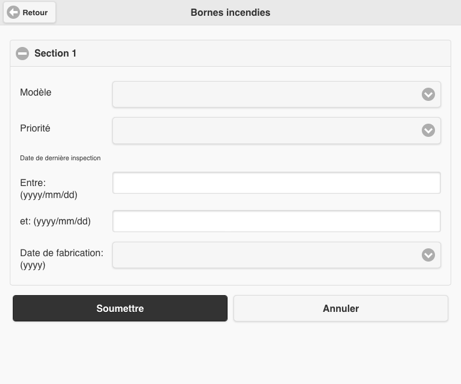The height and width of the screenshot is (384, 461).
Task: Open the Priorité combo box
Action: tap(277, 130)
